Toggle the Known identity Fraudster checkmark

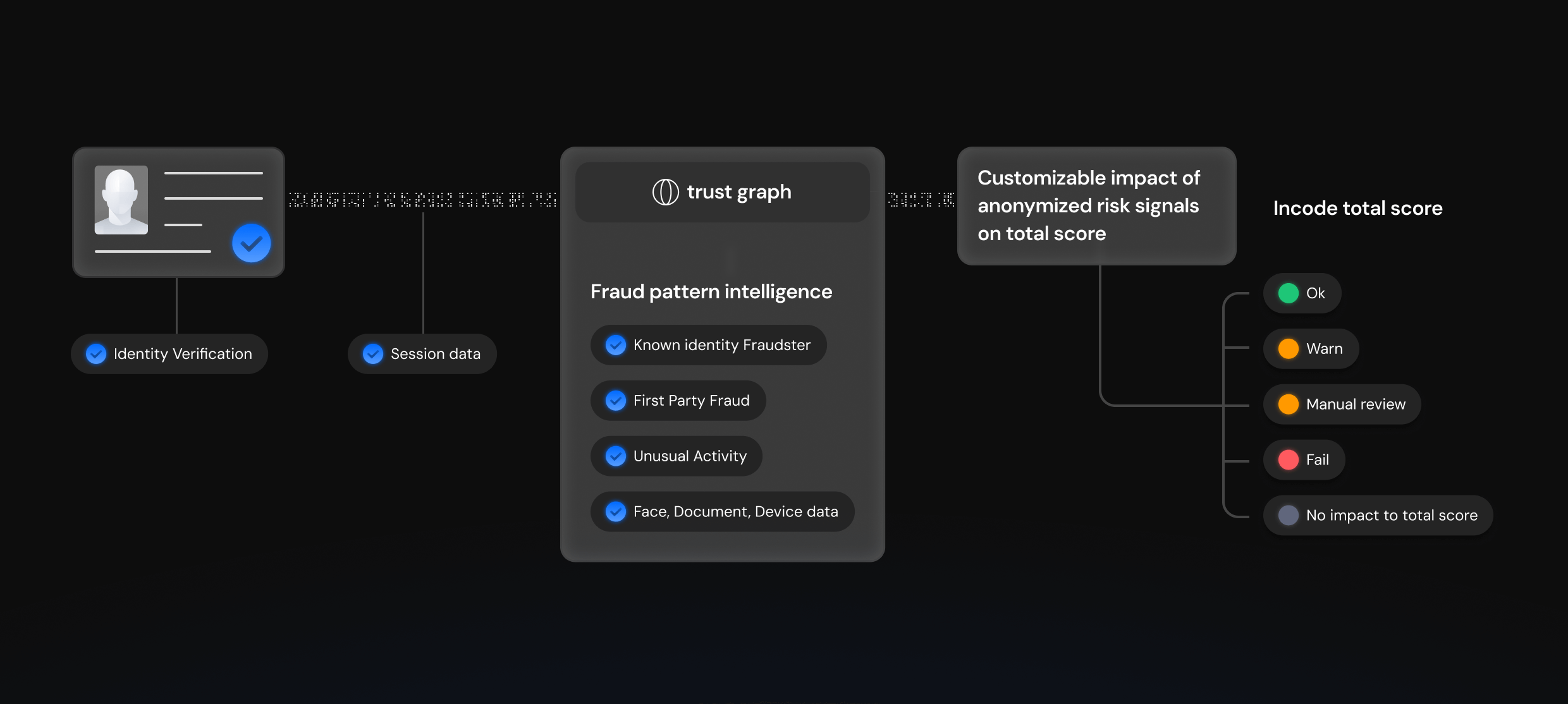[x=616, y=345]
